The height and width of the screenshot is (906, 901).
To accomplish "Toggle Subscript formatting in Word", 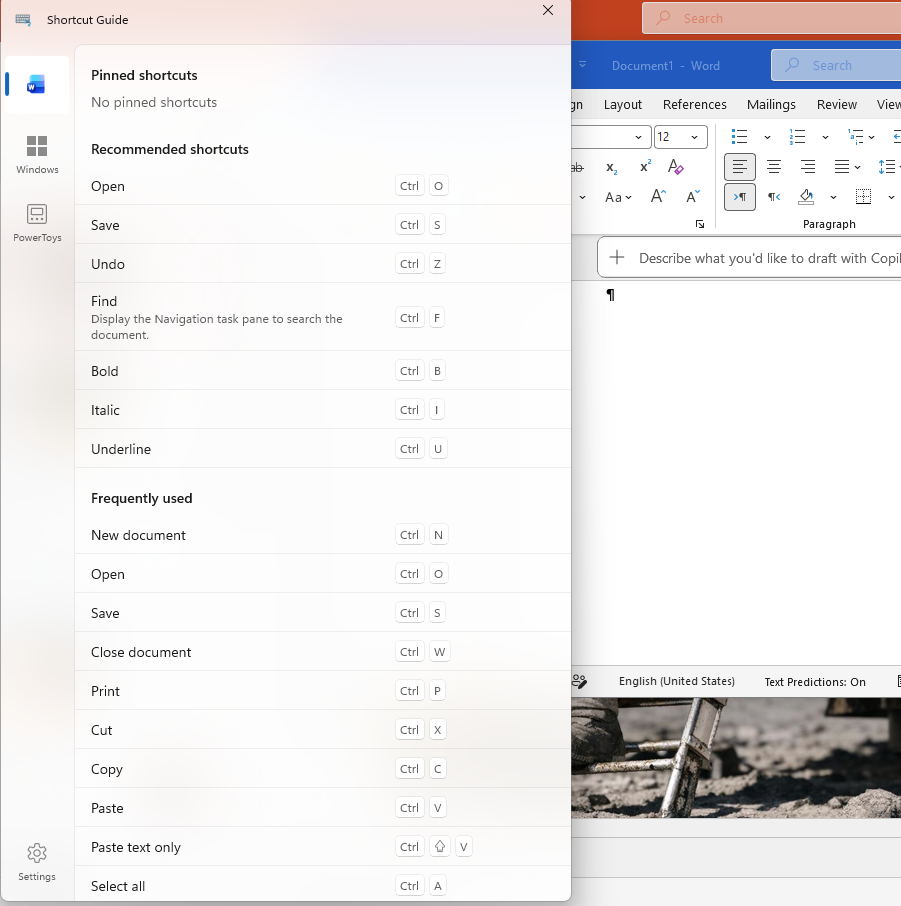I will pos(611,168).
